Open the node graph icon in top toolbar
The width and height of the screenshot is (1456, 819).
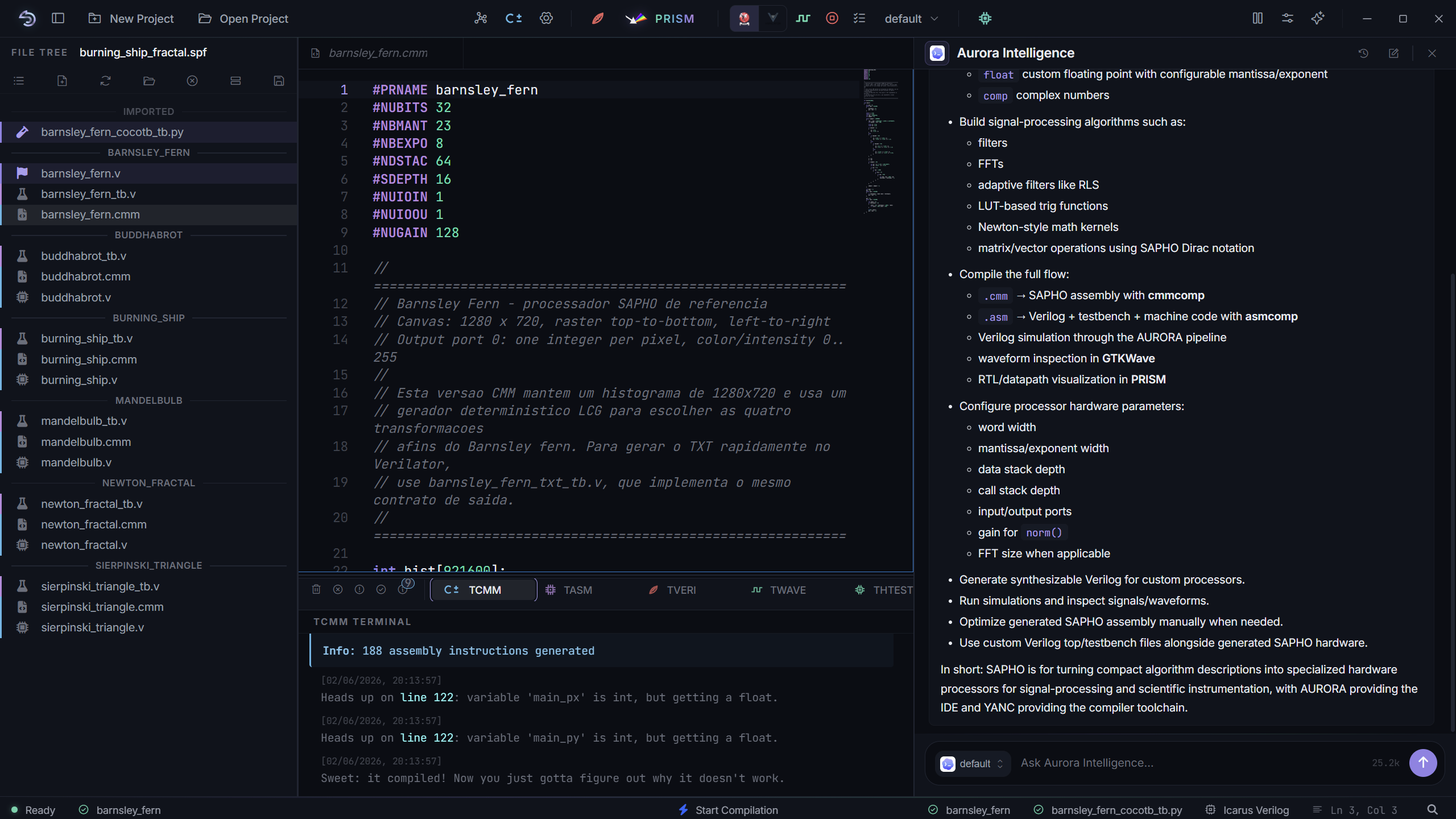point(481,18)
